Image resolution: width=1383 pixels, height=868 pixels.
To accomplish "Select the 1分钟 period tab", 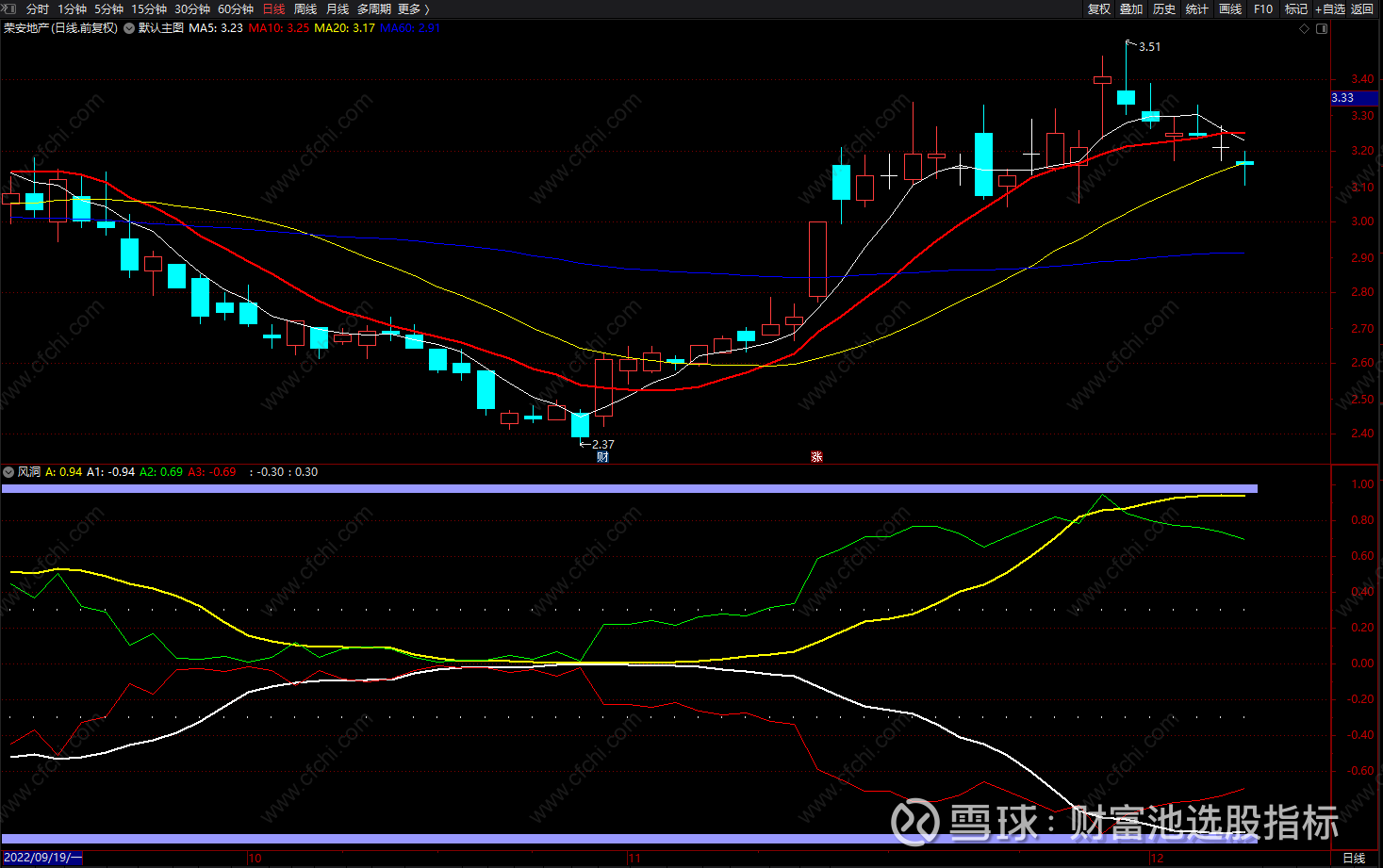I will tap(72, 8).
